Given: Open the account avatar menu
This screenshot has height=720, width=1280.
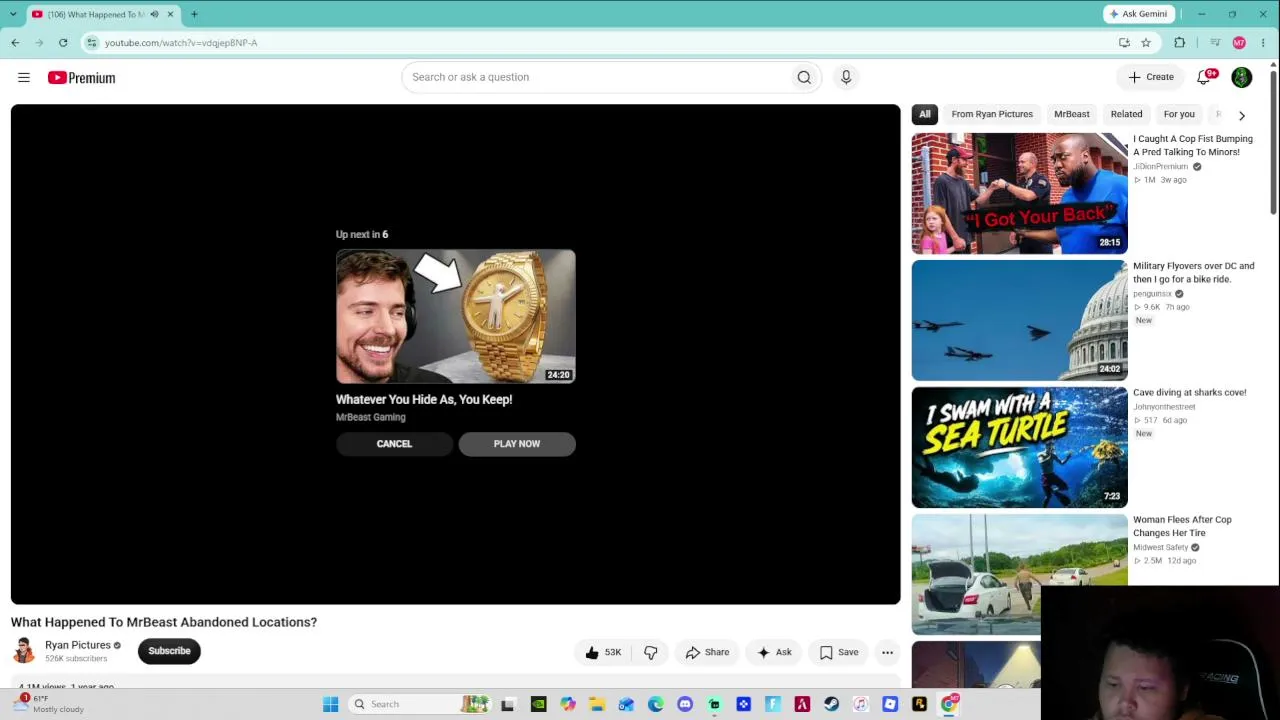Looking at the screenshot, I should point(1242,77).
